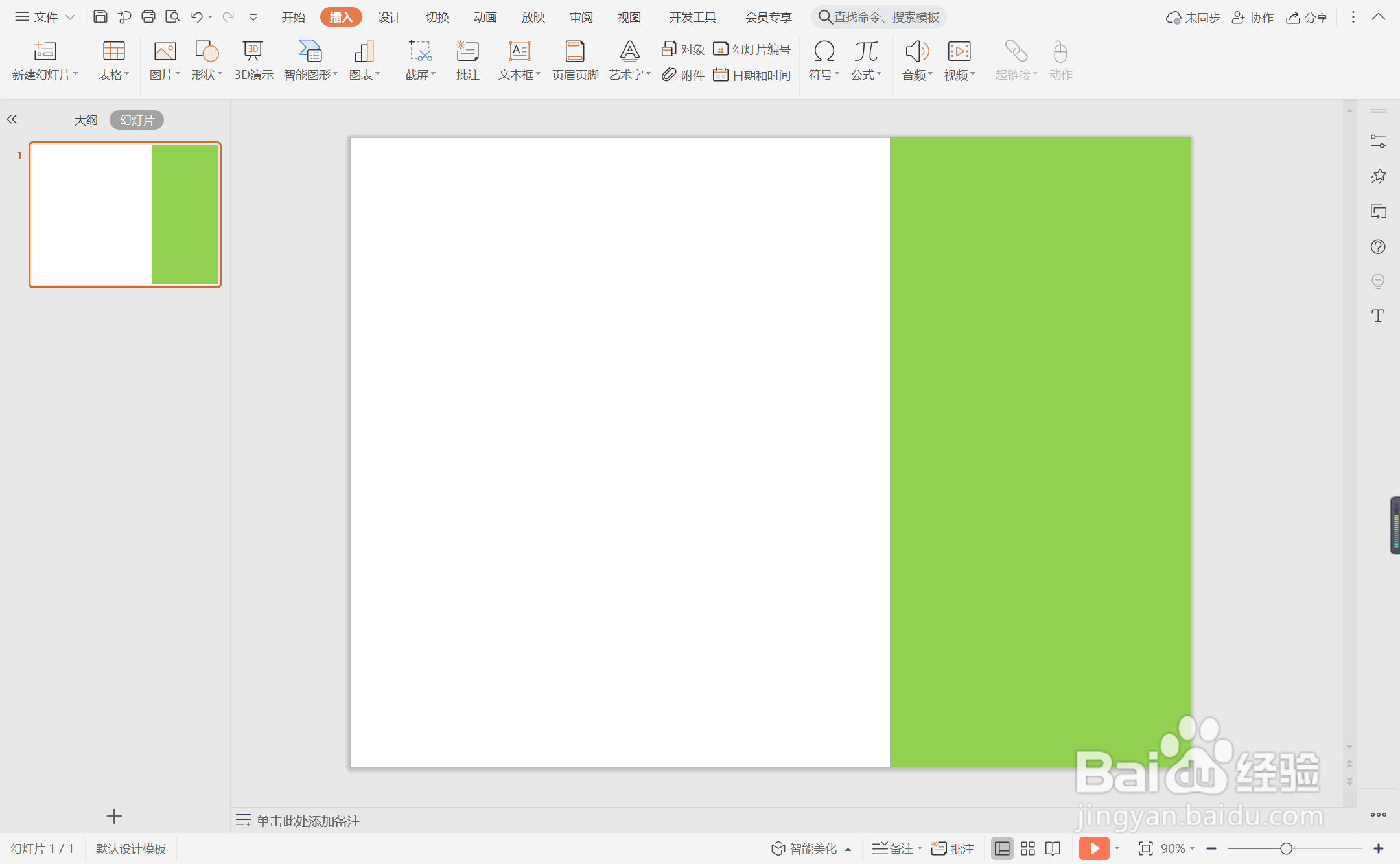This screenshot has height=864, width=1400.
Task: Click the 3D演示 icon
Action: click(x=253, y=52)
